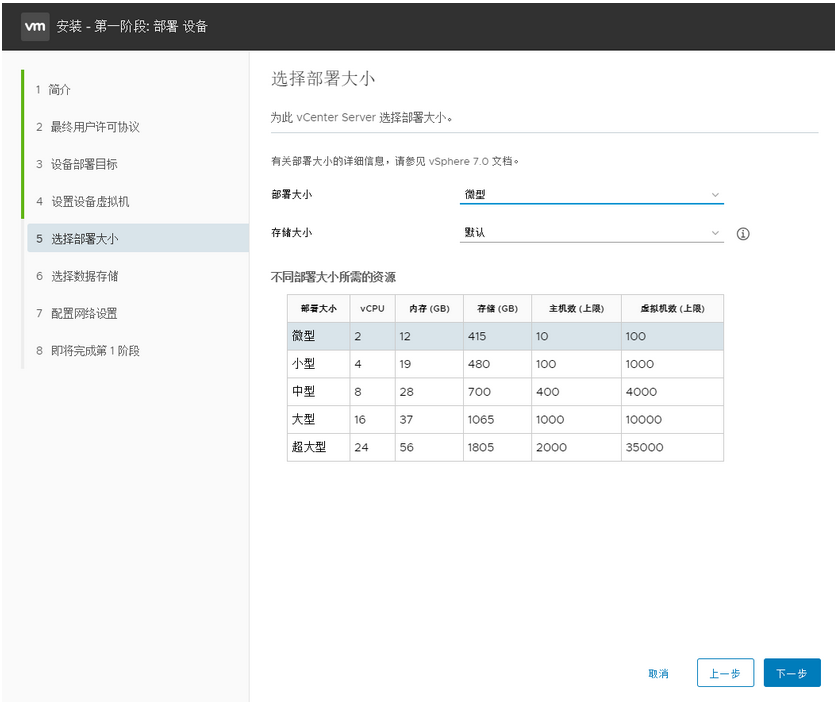Select the 超大型 row in the table
The image size is (835, 702).
(505, 447)
